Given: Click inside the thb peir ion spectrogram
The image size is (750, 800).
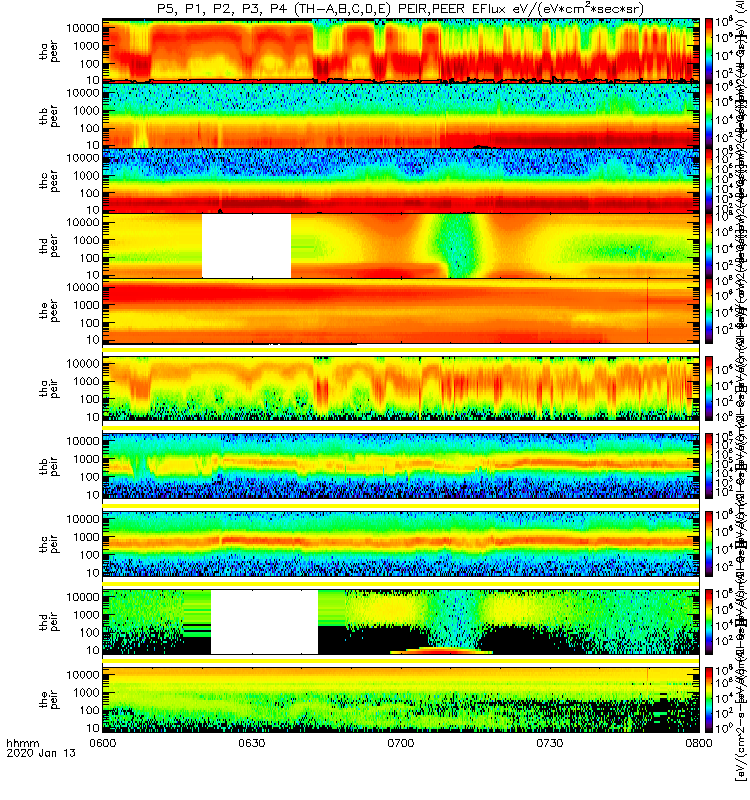Looking at the screenshot, I should 401,465.
